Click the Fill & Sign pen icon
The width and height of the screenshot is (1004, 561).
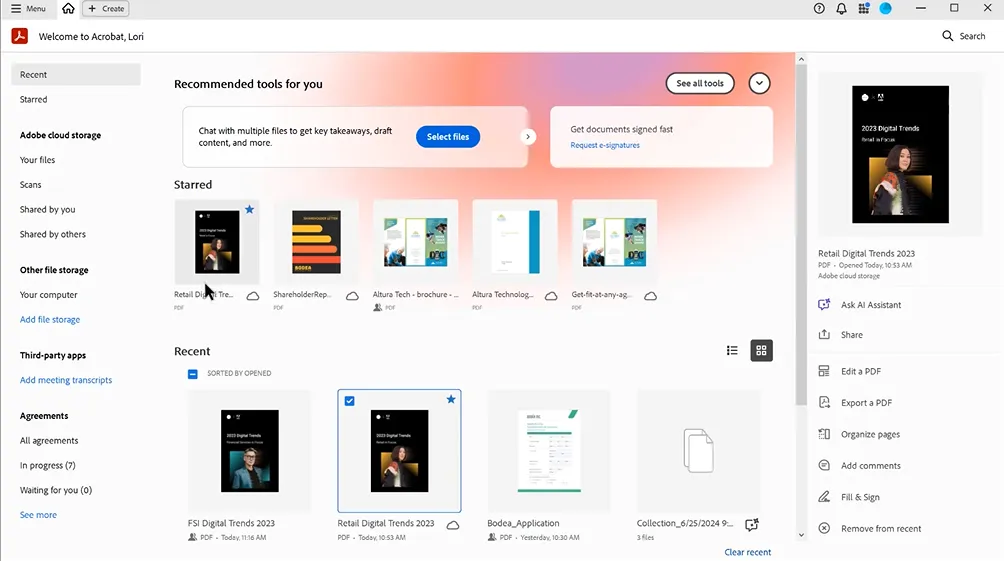pos(824,496)
